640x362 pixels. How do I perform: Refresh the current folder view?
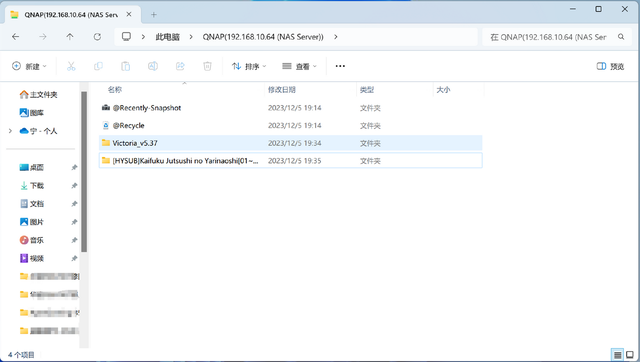click(97, 37)
